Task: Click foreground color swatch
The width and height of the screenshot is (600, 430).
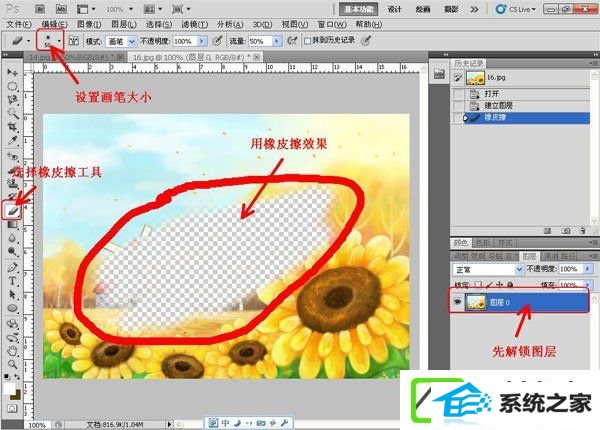Action: pos(9,389)
